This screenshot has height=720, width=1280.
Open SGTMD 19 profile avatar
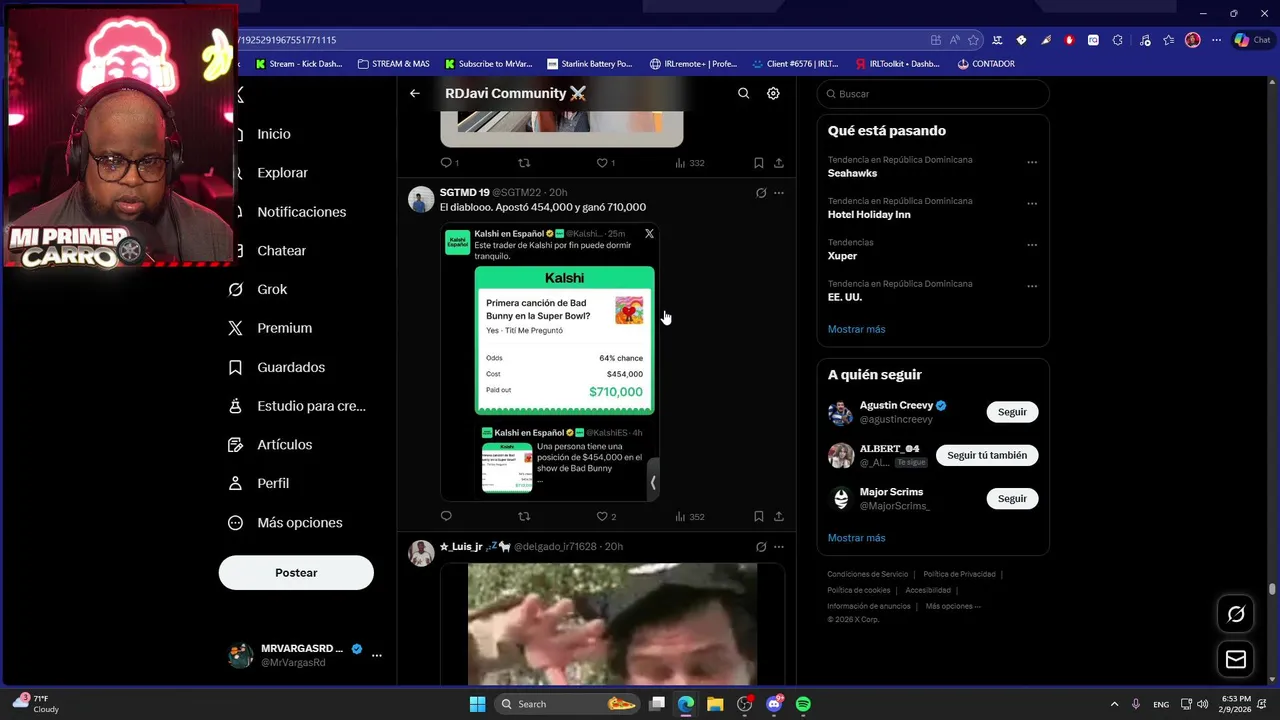(421, 199)
